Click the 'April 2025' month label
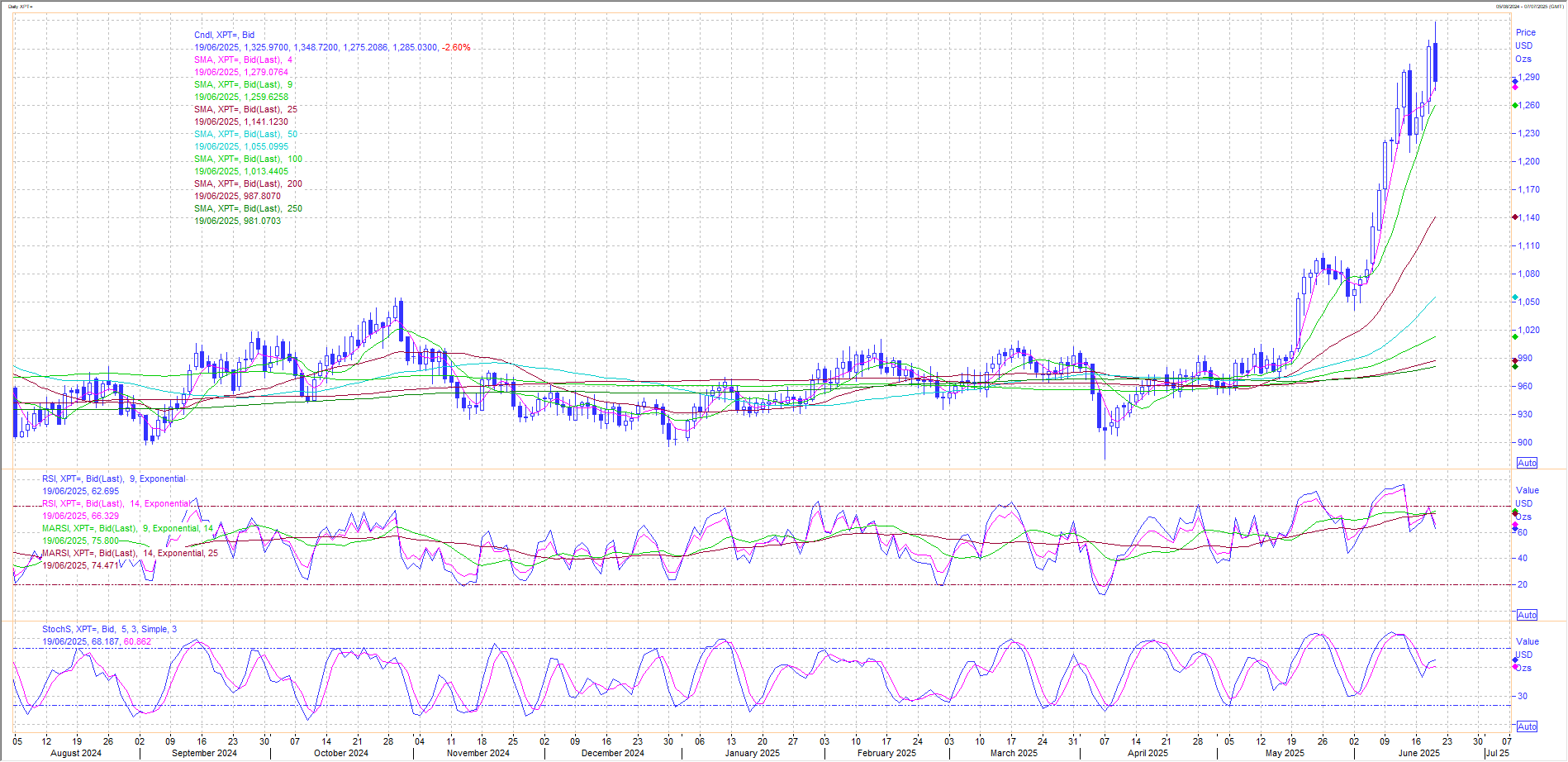This screenshot has height=762, width=1568. click(1148, 753)
